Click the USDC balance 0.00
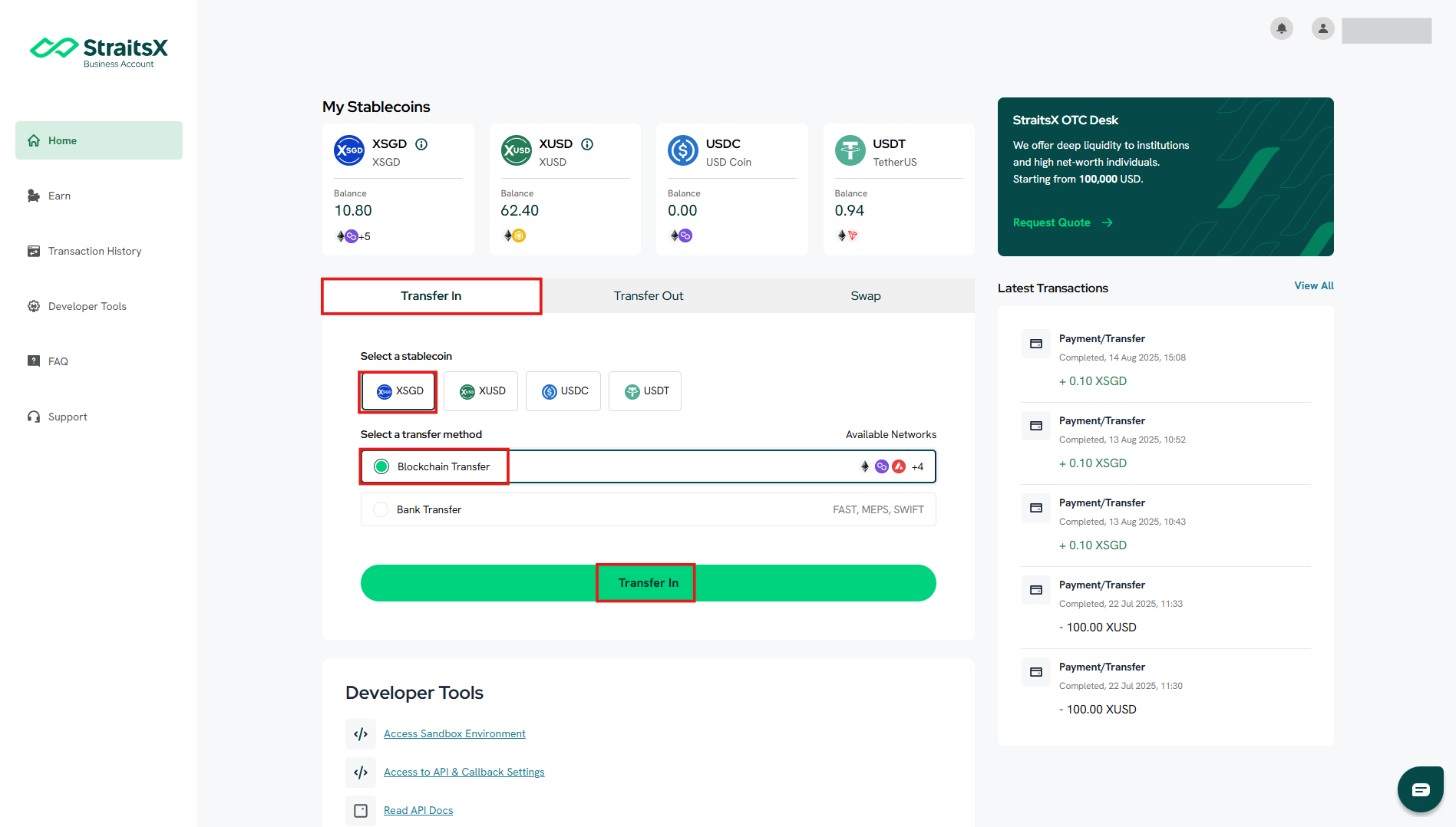Image resolution: width=1456 pixels, height=827 pixels. [682, 210]
